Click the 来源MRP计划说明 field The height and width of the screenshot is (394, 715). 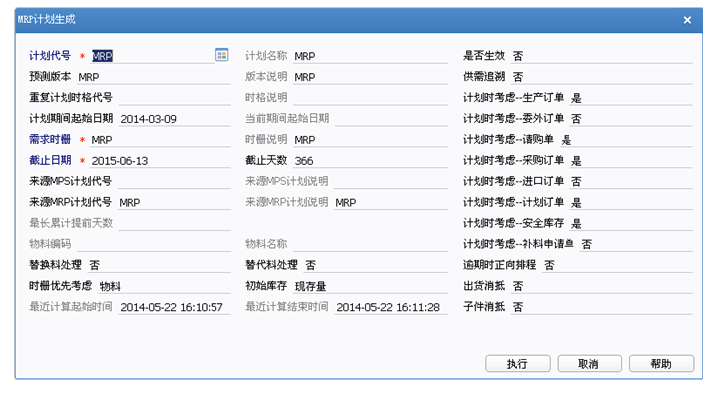391,202
